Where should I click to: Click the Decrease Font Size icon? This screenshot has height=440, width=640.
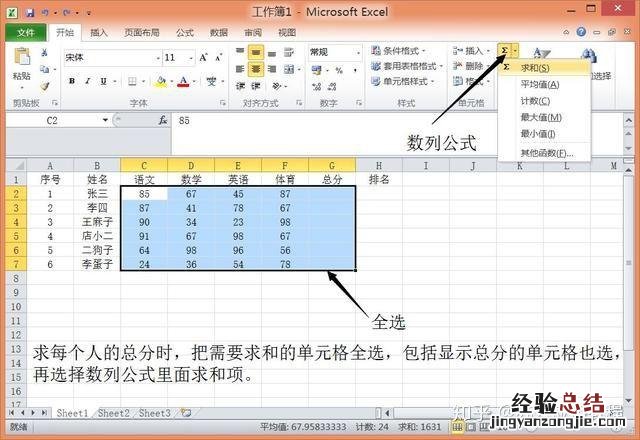pos(219,58)
